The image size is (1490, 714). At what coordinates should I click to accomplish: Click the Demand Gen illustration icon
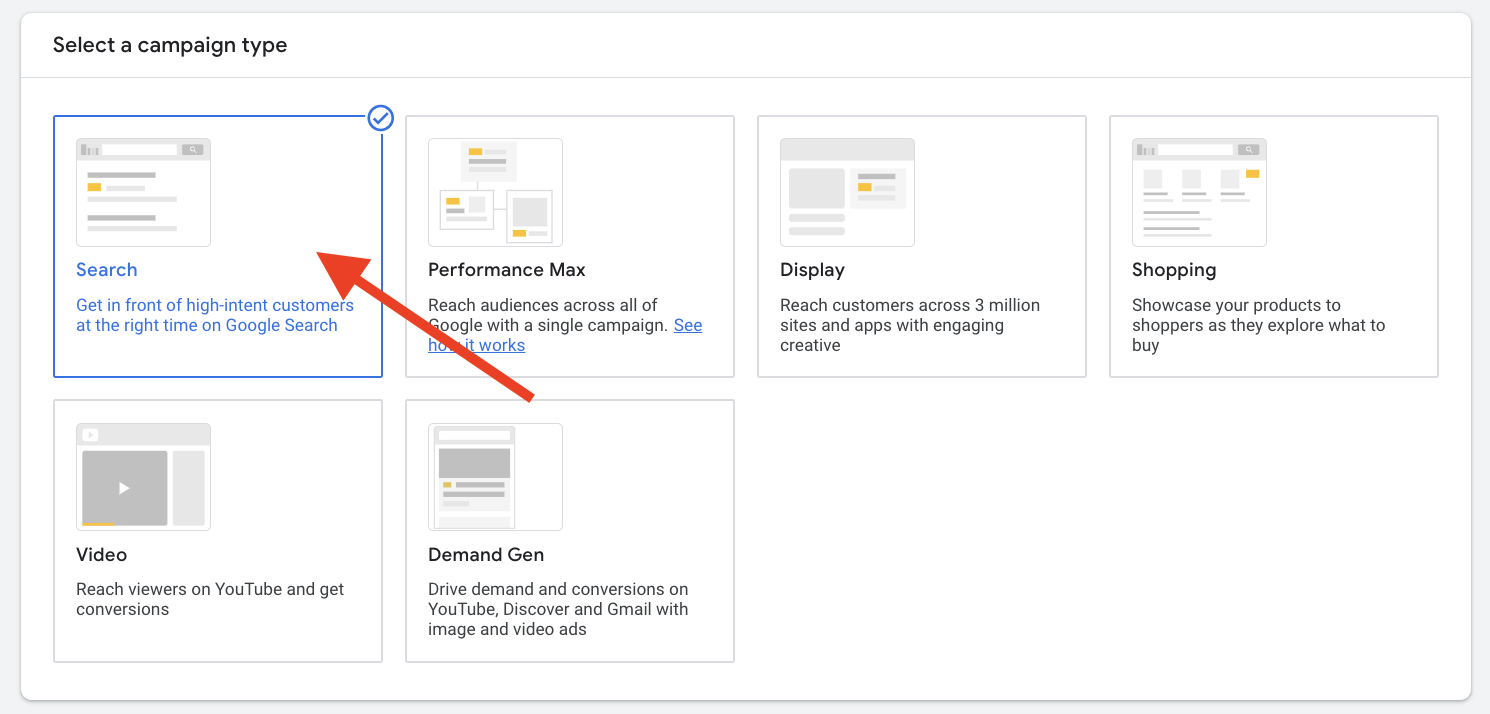tap(495, 477)
